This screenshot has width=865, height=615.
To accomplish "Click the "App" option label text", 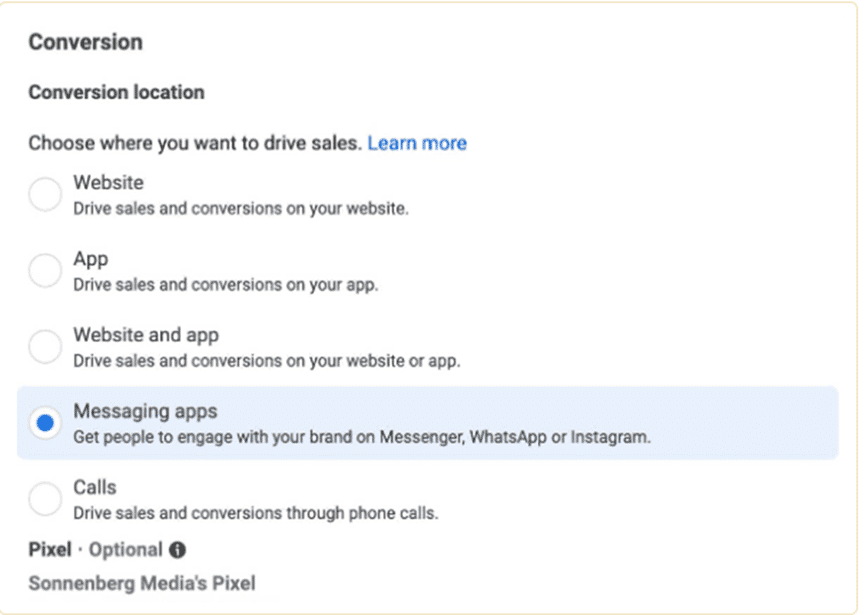I will (90, 259).
